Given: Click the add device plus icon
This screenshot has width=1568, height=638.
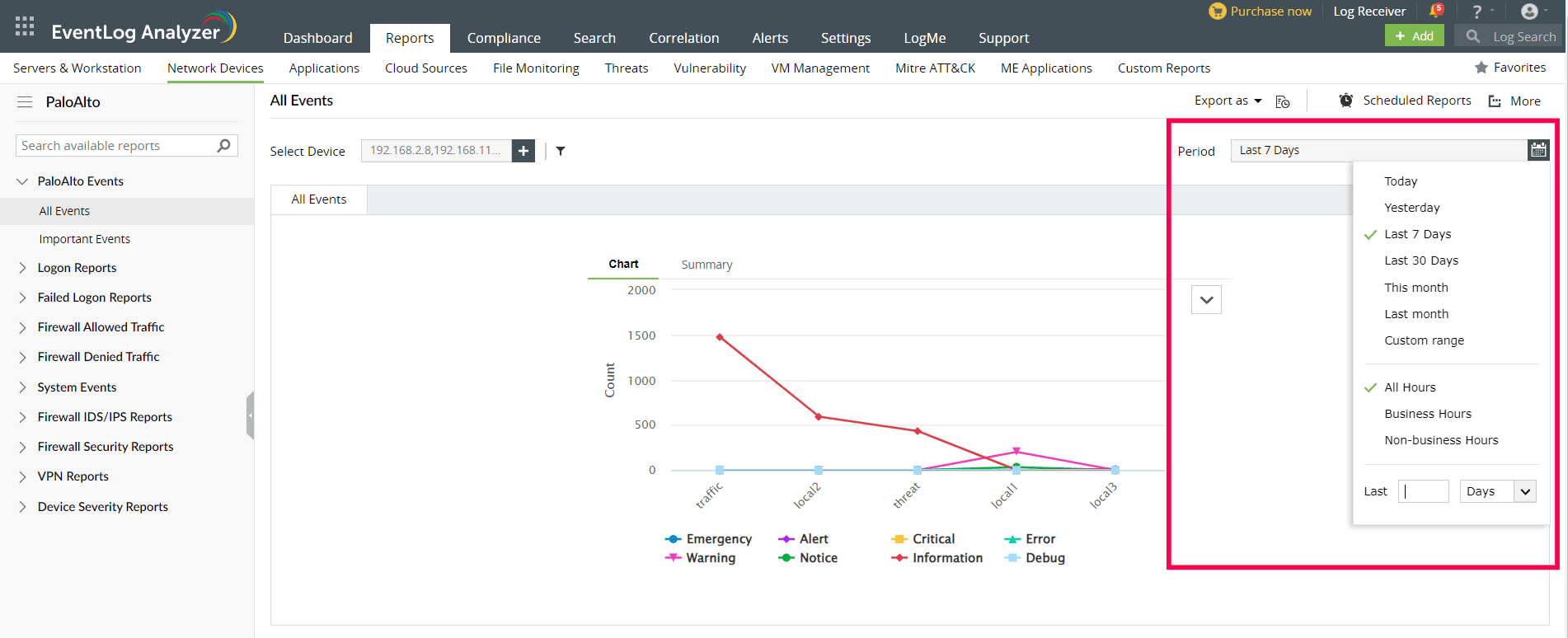Looking at the screenshot, I should tap(523, 151).
